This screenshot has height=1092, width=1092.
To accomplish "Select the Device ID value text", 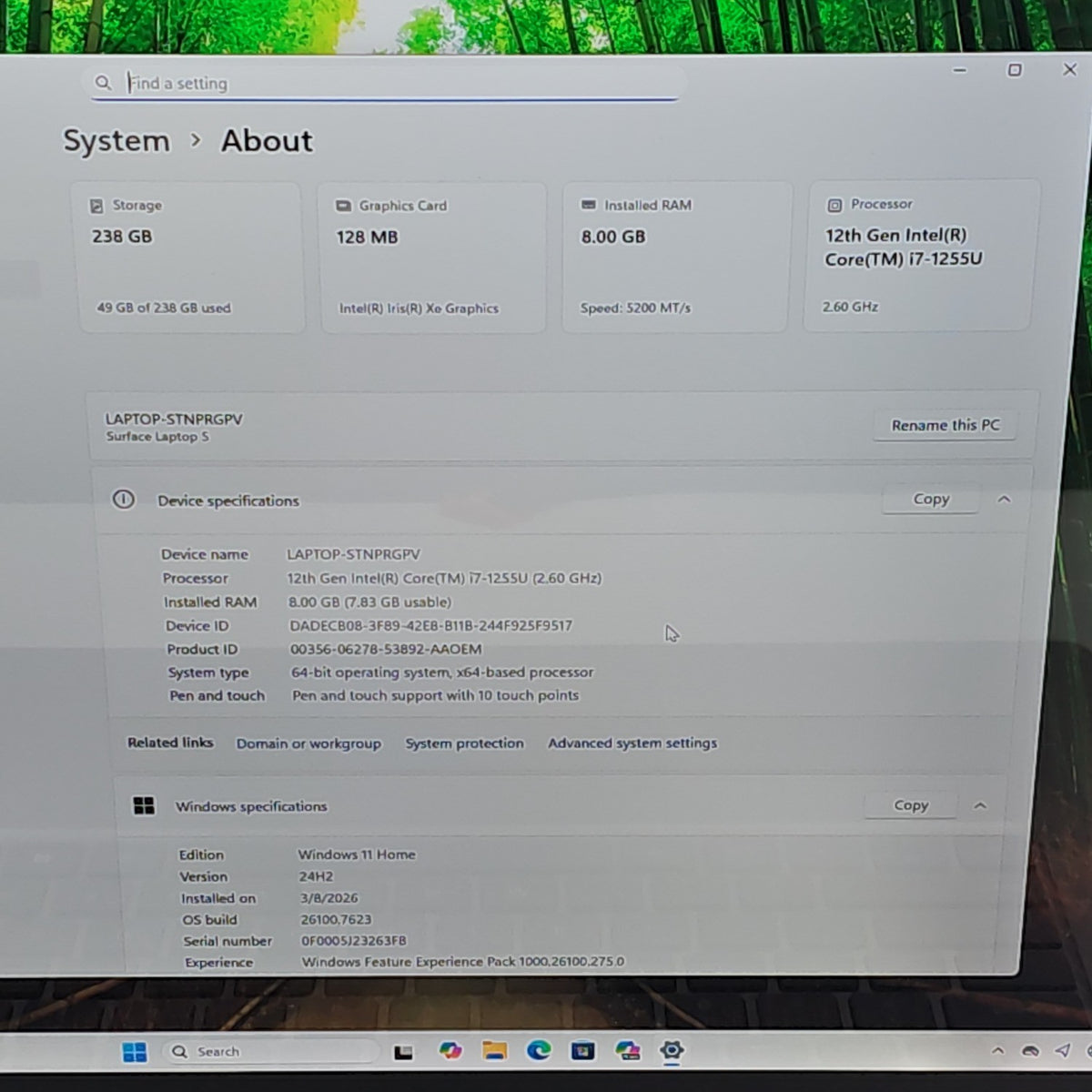I will 430,626.
